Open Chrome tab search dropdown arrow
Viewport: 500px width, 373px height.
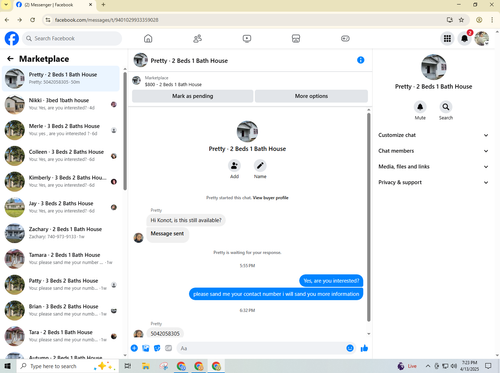click(x=6, y=5)
